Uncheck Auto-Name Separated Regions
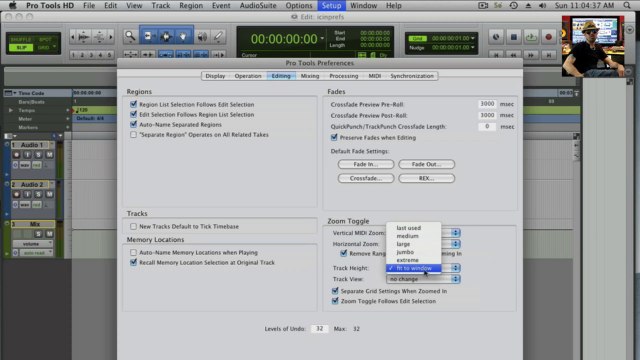This screenshot has height=360, width=640. coord(133,124)
